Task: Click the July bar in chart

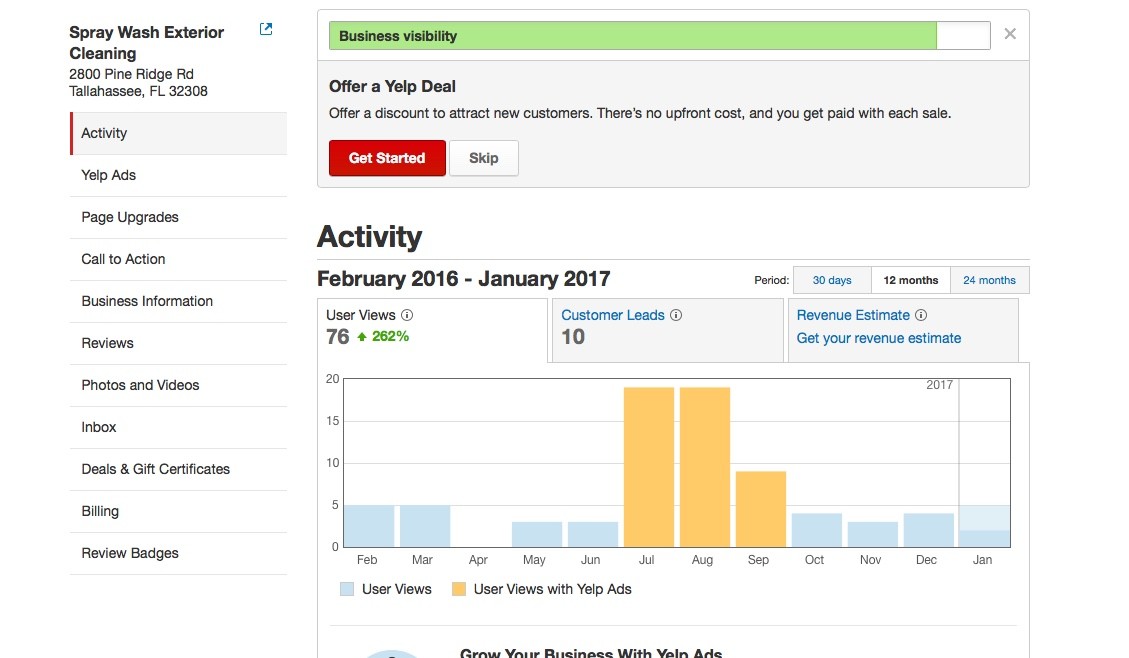Action: coord(649,467)
